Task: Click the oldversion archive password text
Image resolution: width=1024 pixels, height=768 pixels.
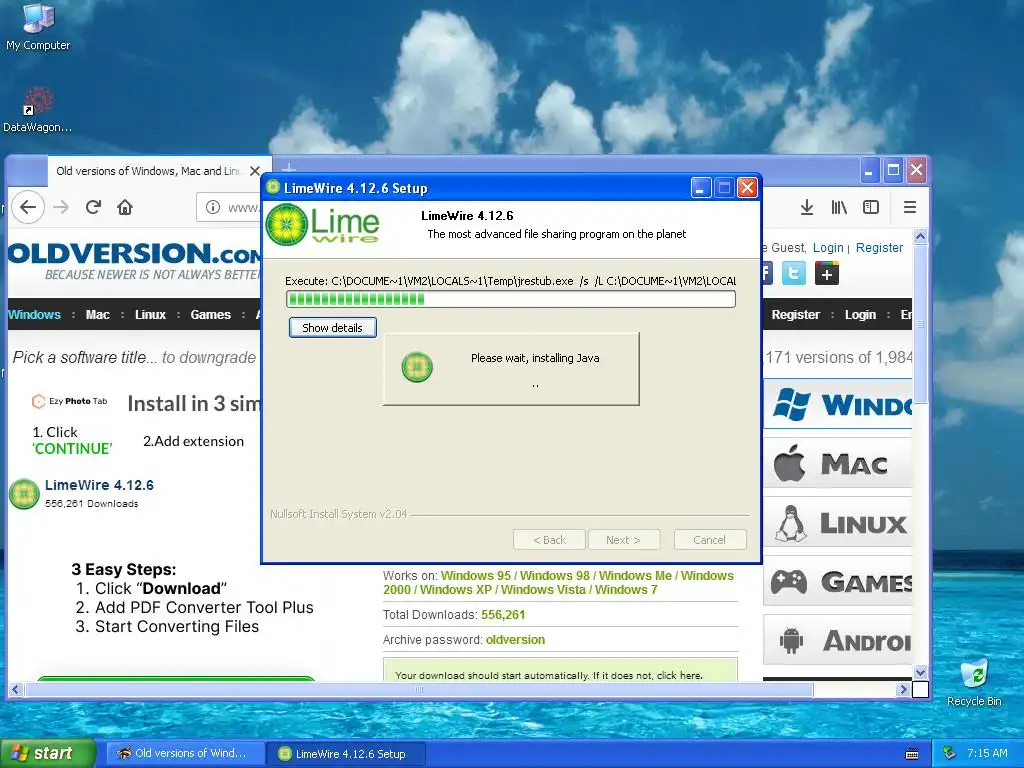Action: tap(515, 639)
